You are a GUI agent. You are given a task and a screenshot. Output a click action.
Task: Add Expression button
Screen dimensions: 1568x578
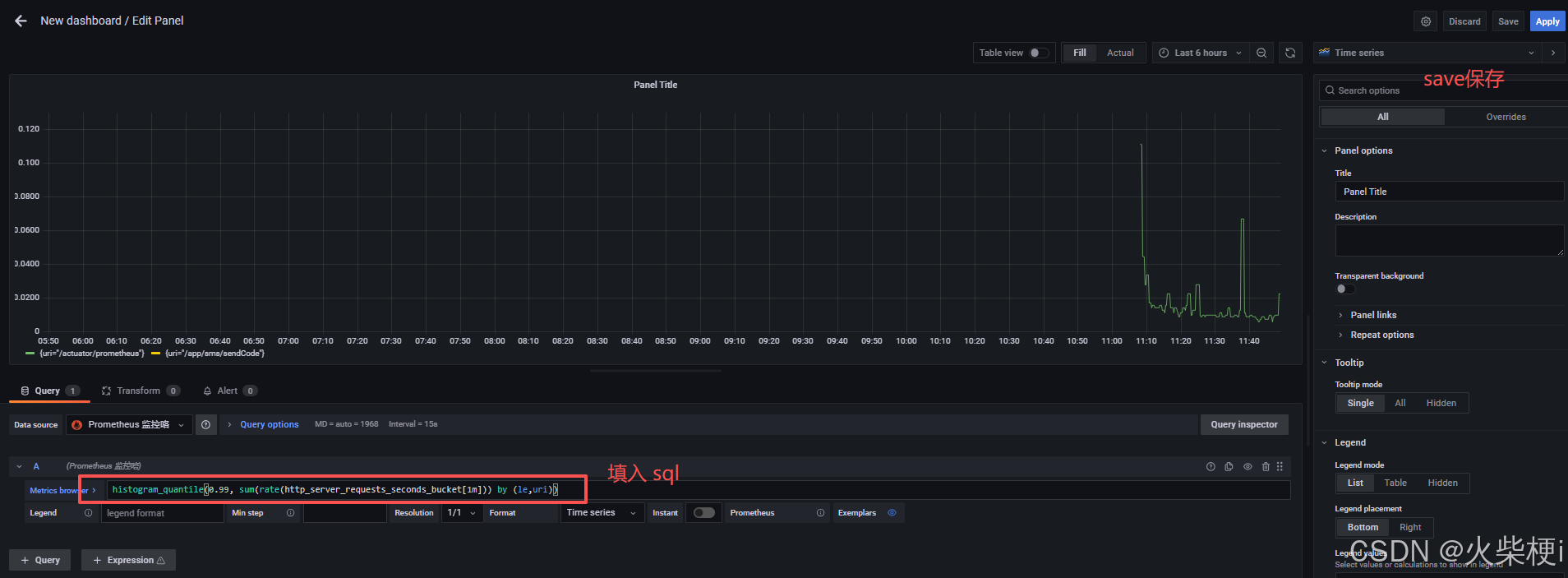[x=128, y=560]
